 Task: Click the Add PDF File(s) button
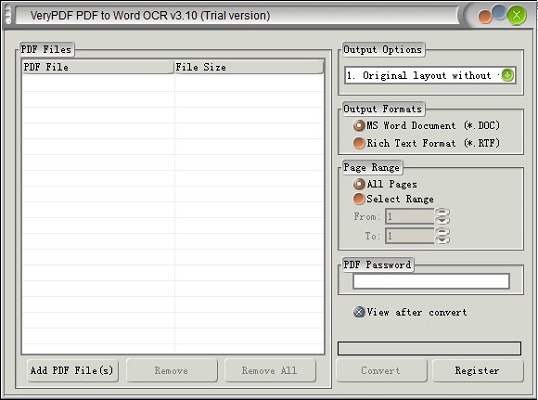click(x=72, y=370)
